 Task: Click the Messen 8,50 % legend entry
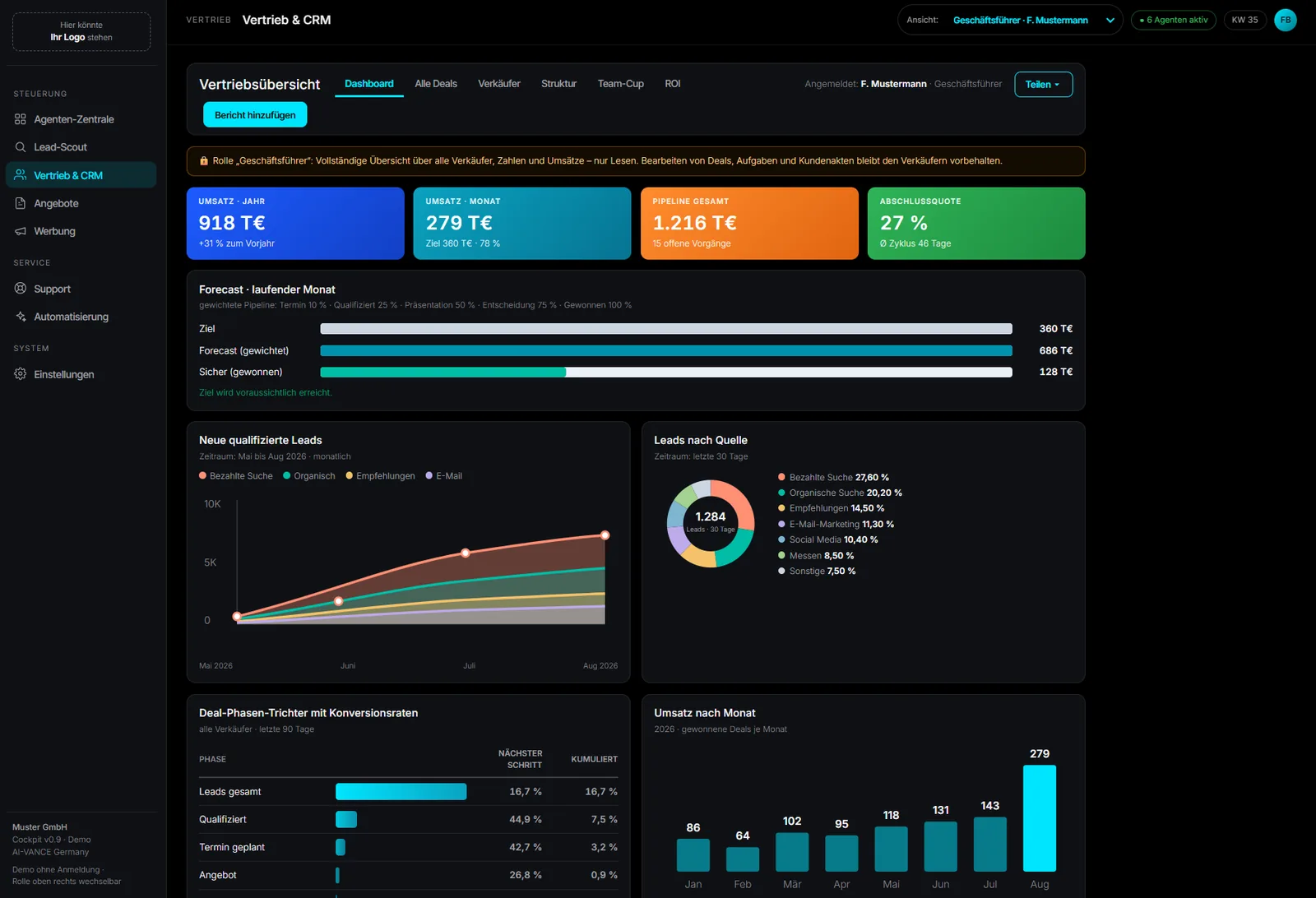click(816, 556)
